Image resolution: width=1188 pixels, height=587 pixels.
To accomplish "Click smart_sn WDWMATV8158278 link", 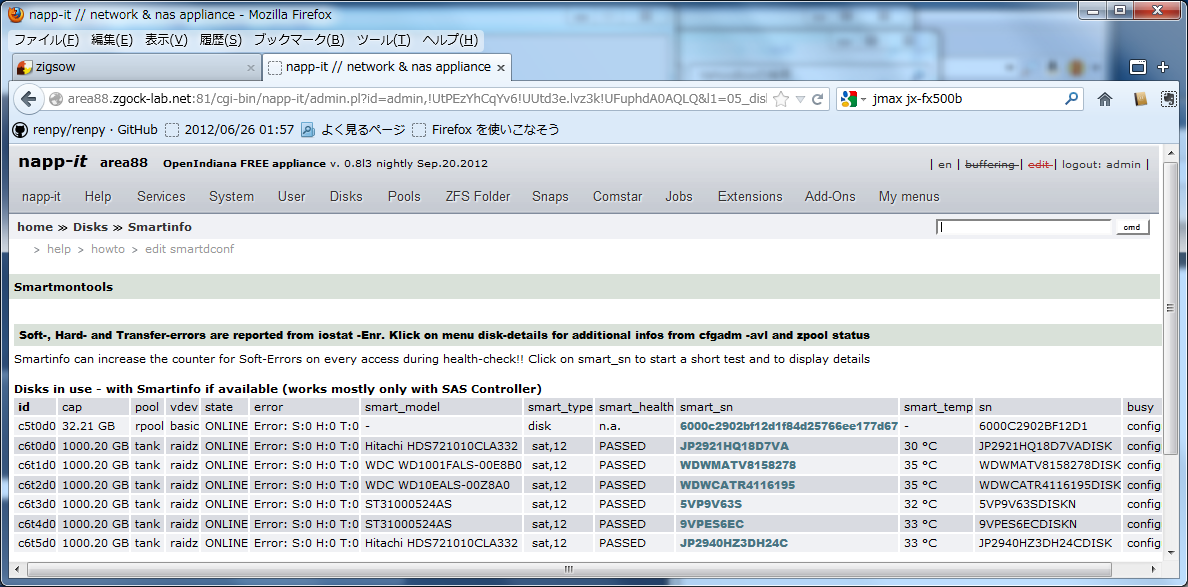I will click(x=738, y=464).
